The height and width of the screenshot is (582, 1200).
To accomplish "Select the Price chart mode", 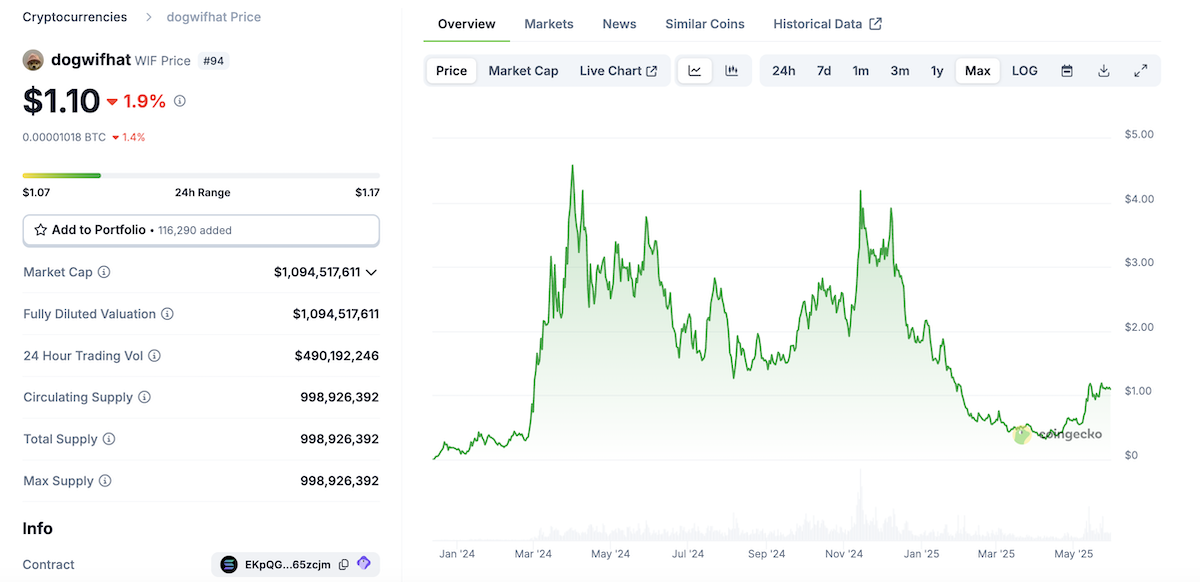I will pos(451,71).
